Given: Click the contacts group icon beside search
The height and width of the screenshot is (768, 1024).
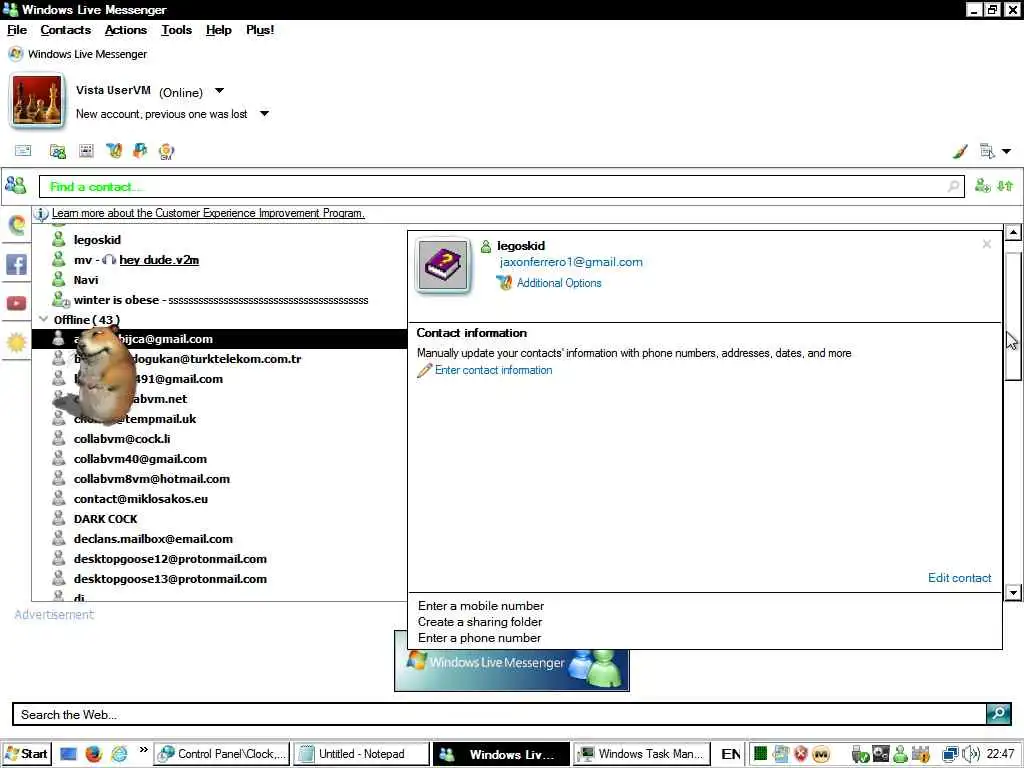Looking at the screenshot, I should (x=16, y=185).
